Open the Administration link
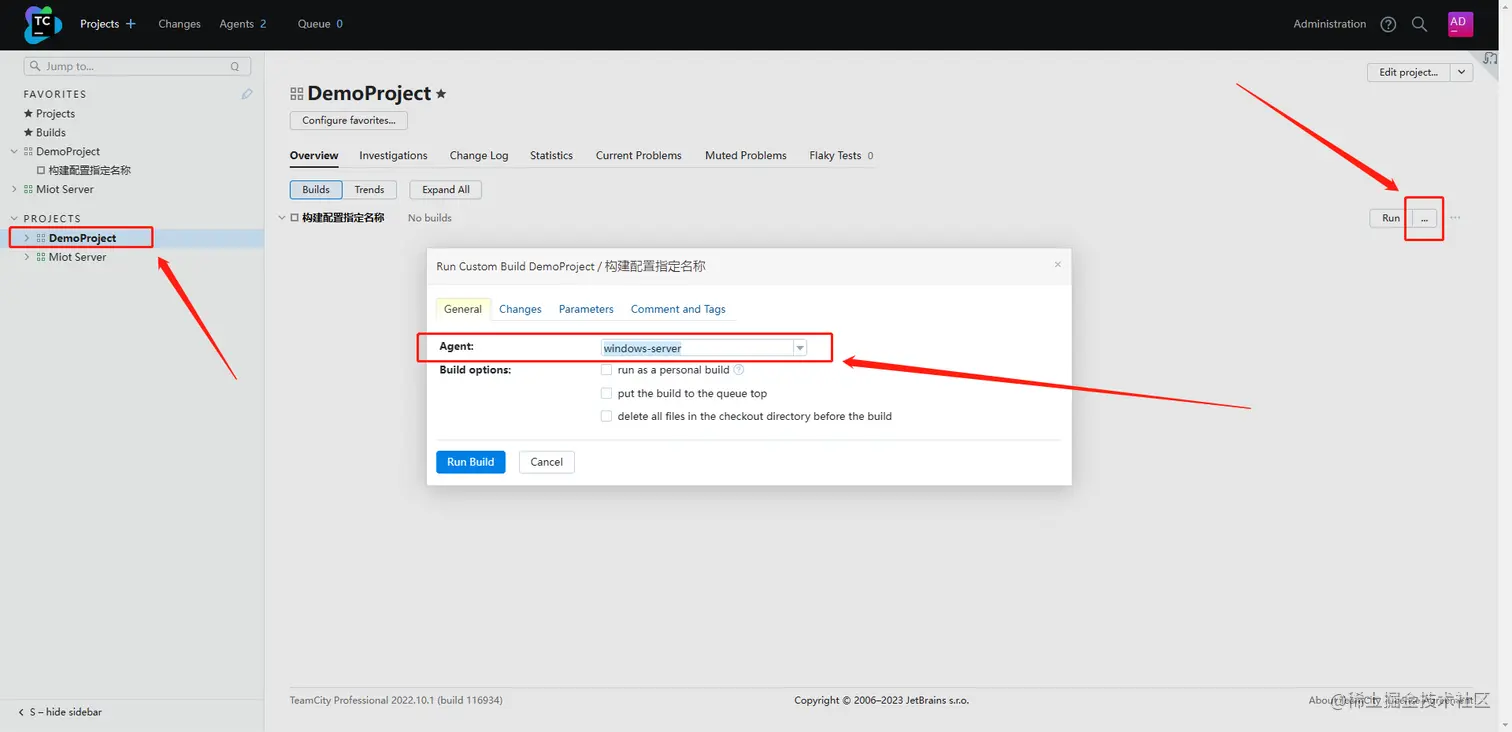The width and height of the screenshot is (1512, 732). pos(1329,24)
